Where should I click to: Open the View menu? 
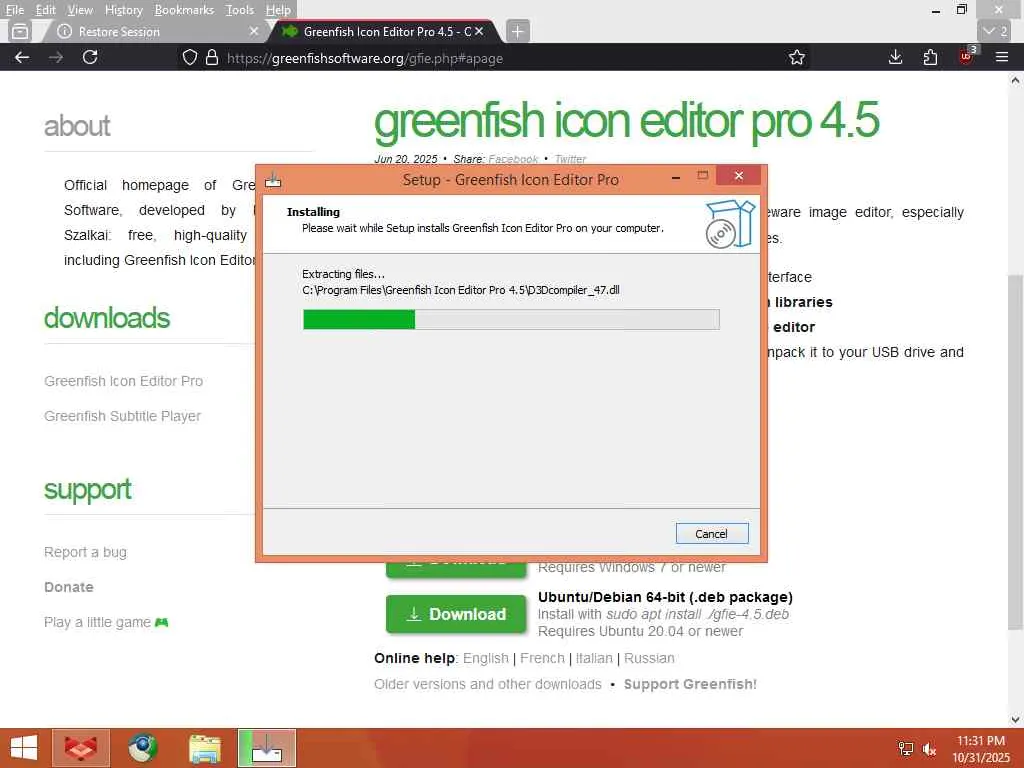(80, 10)
